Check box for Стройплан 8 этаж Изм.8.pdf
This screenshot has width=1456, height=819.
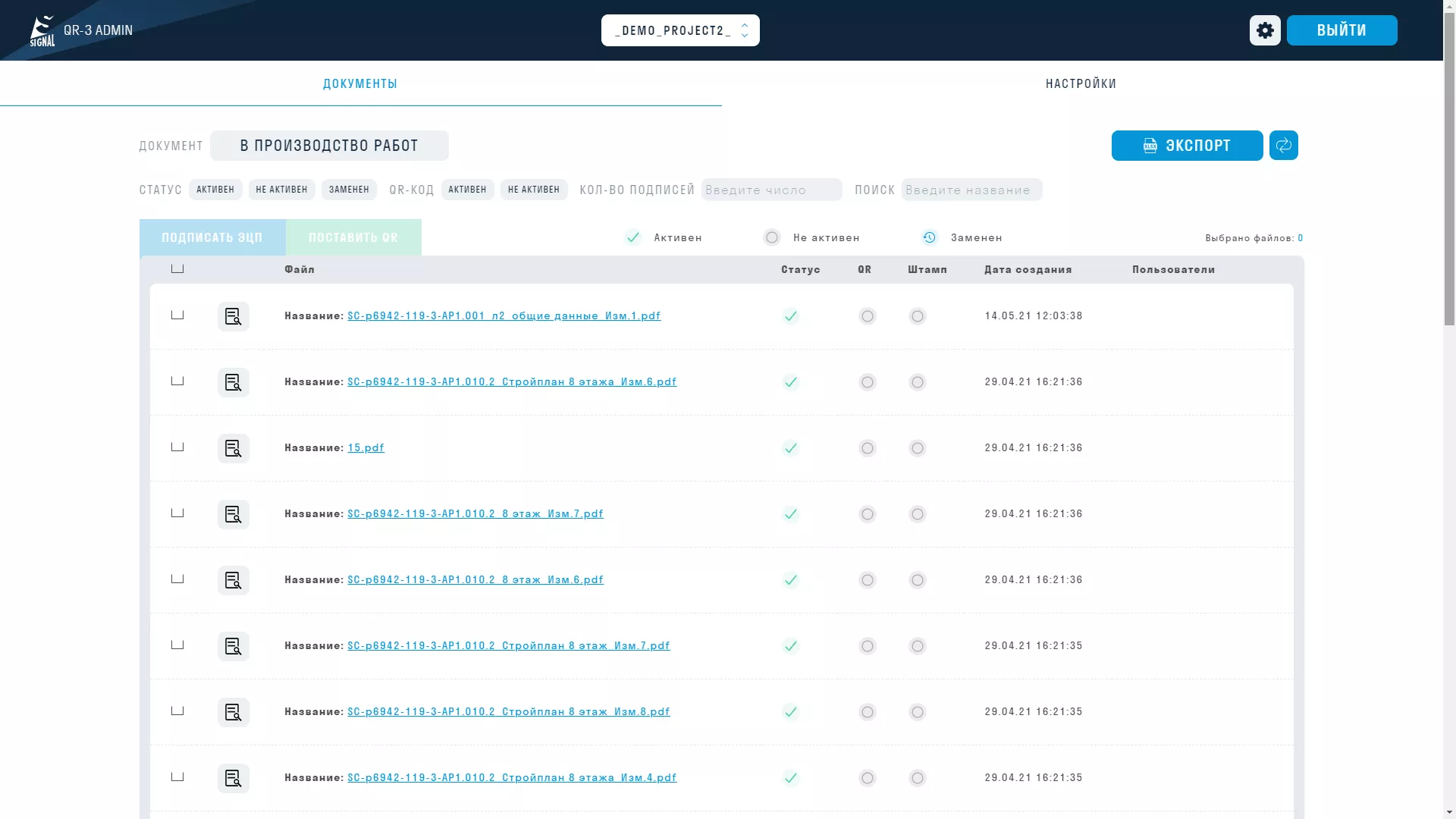177,711
